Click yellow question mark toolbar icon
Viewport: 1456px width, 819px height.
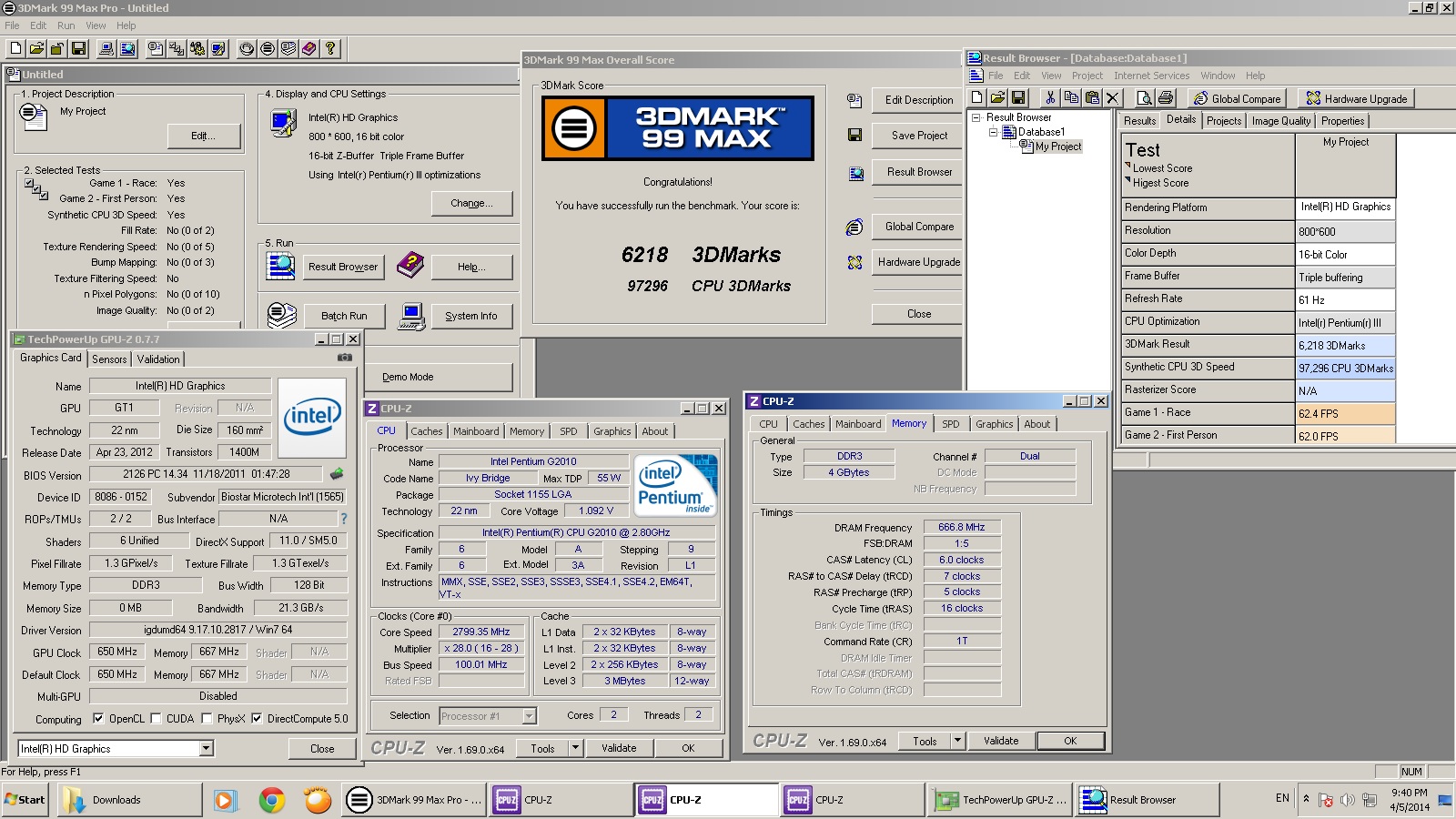330,48
